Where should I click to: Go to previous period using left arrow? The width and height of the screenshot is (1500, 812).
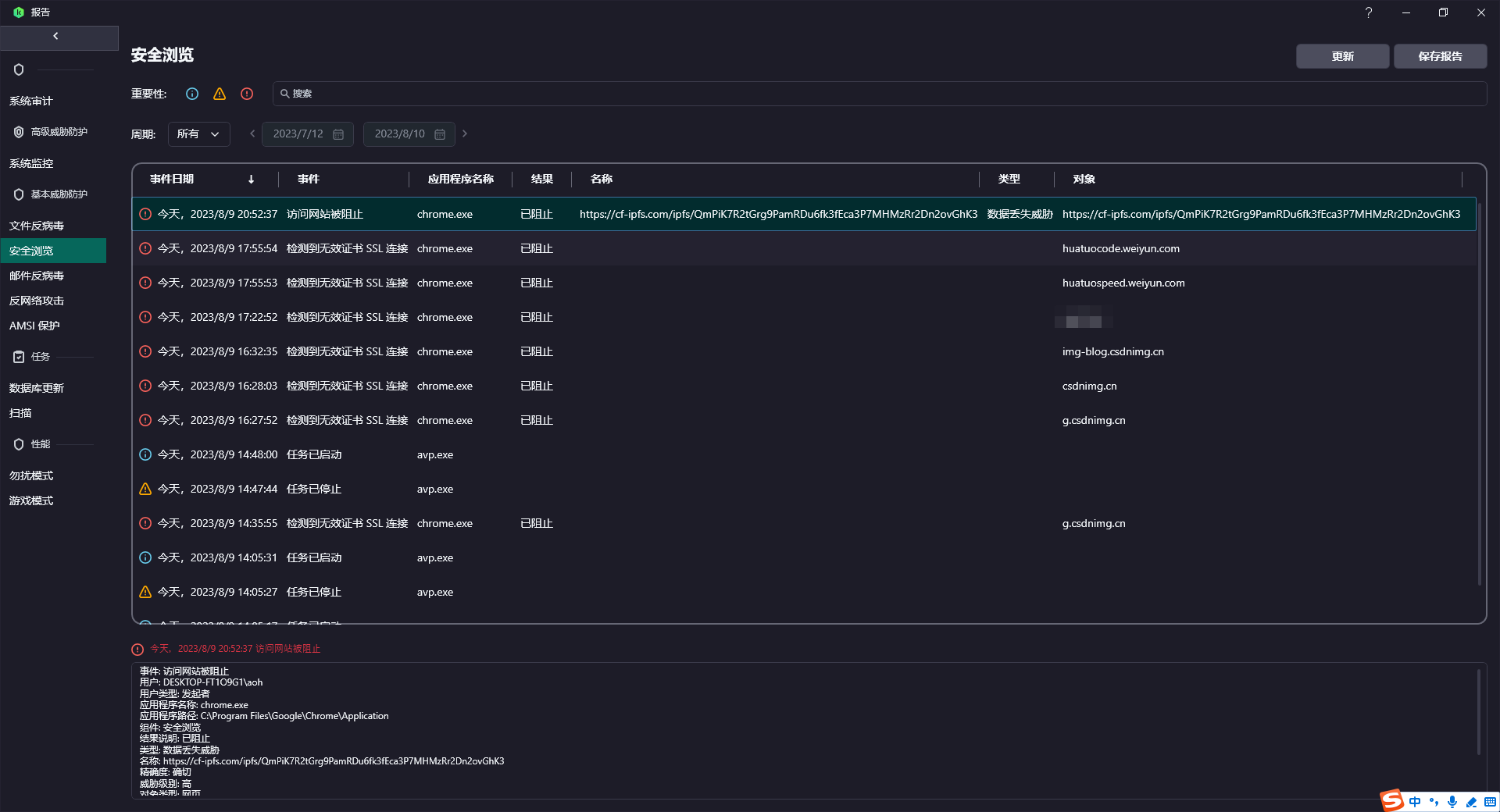252,134
